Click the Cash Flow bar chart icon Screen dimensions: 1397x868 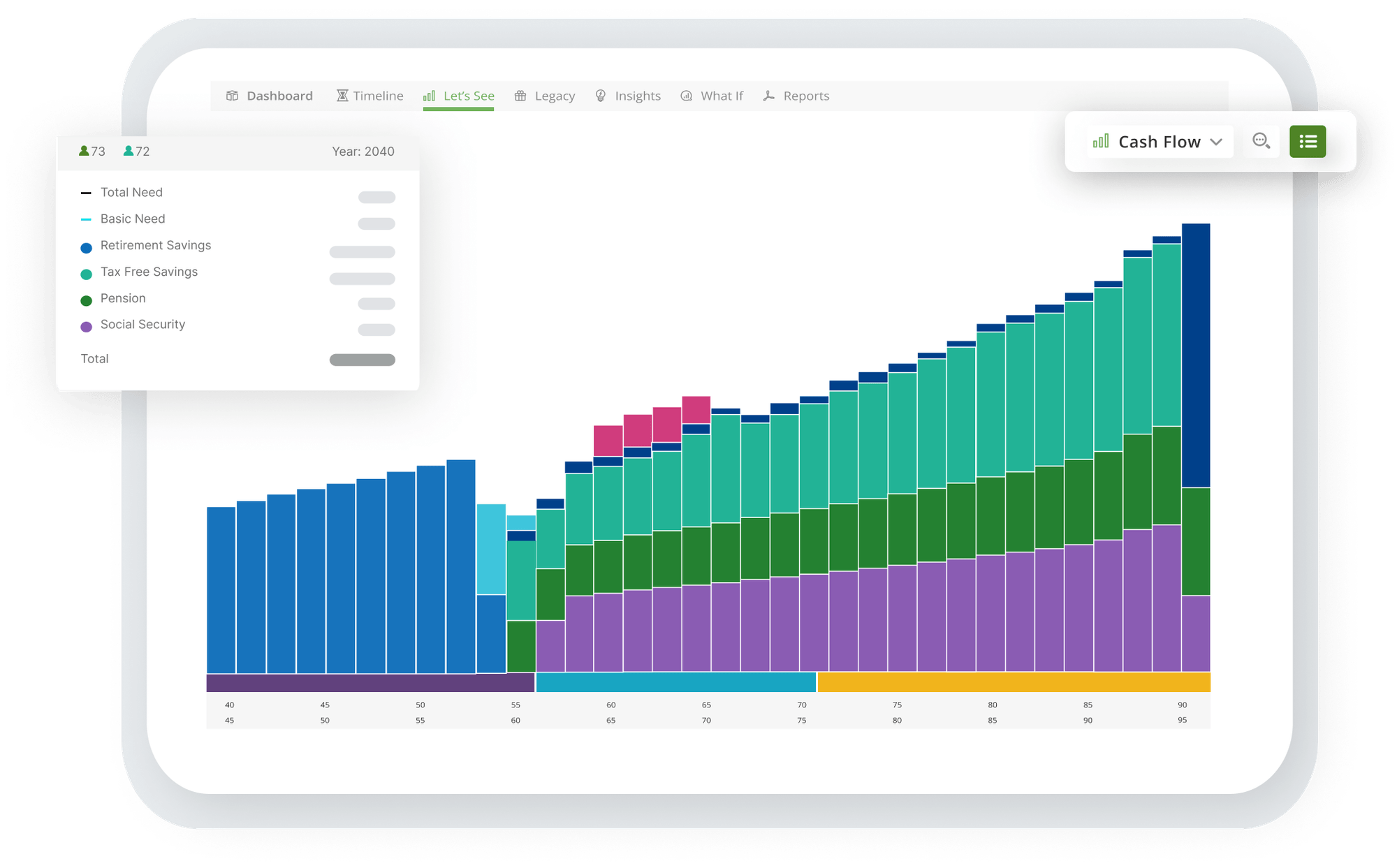[1101, 142]
